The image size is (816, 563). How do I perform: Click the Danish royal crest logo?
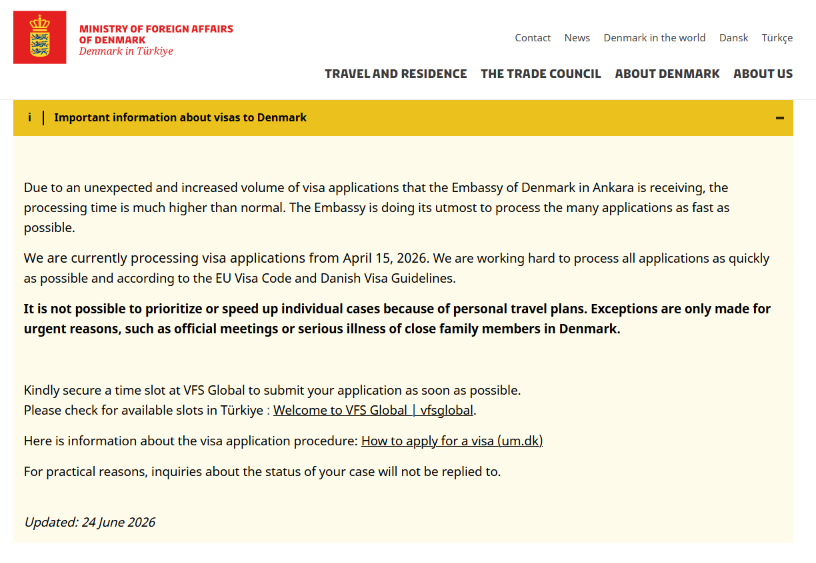(40, 37)
